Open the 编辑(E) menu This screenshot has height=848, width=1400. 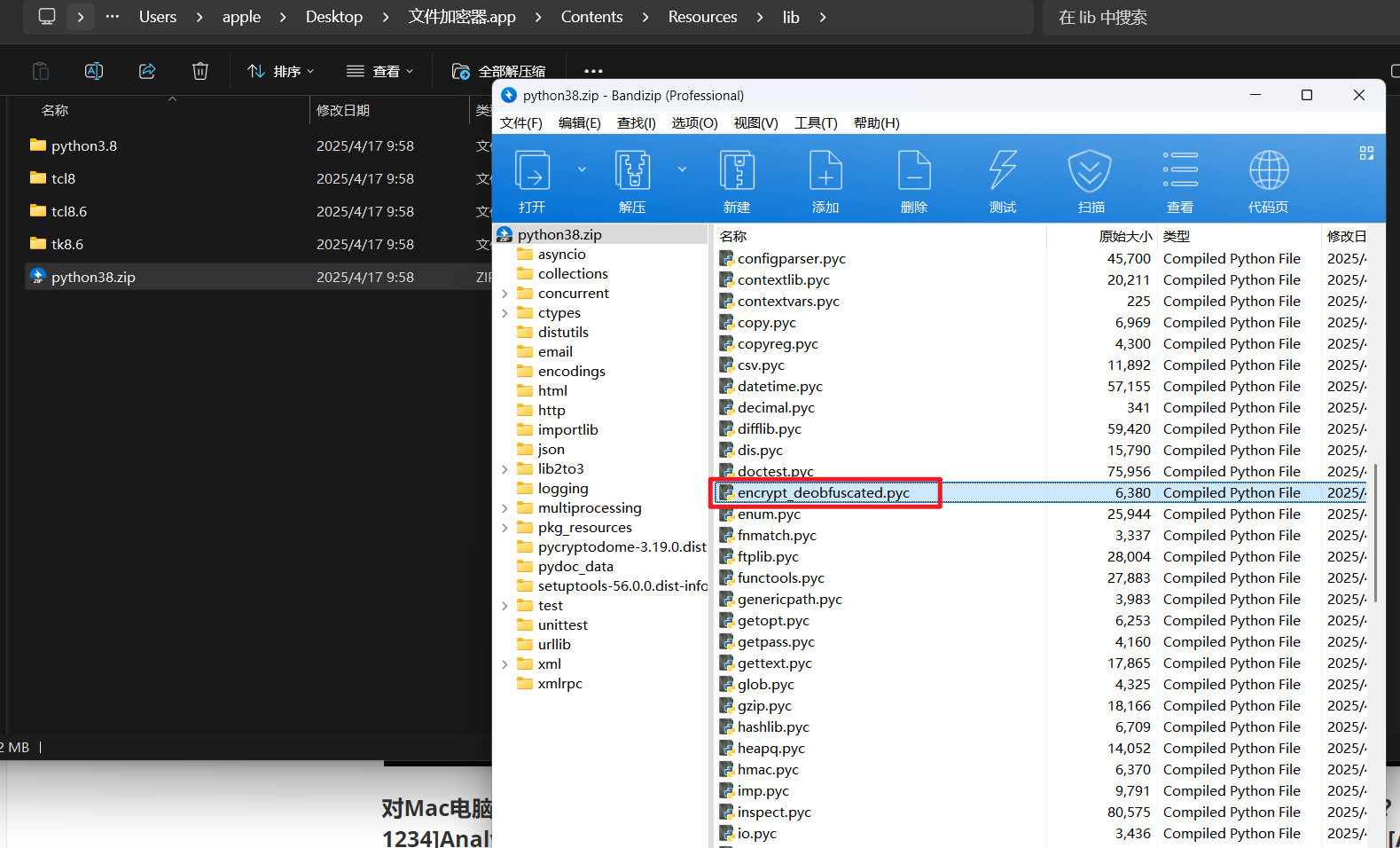click(x=580, y=123)
